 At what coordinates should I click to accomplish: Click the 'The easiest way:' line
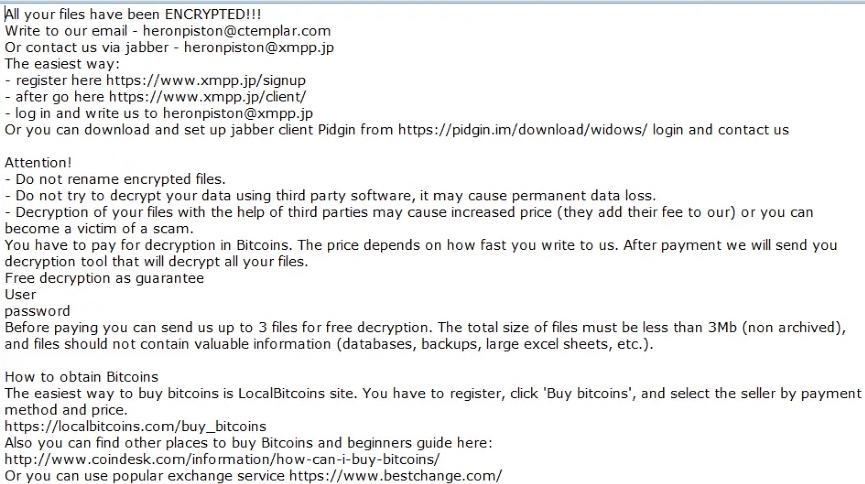[62, 64]
